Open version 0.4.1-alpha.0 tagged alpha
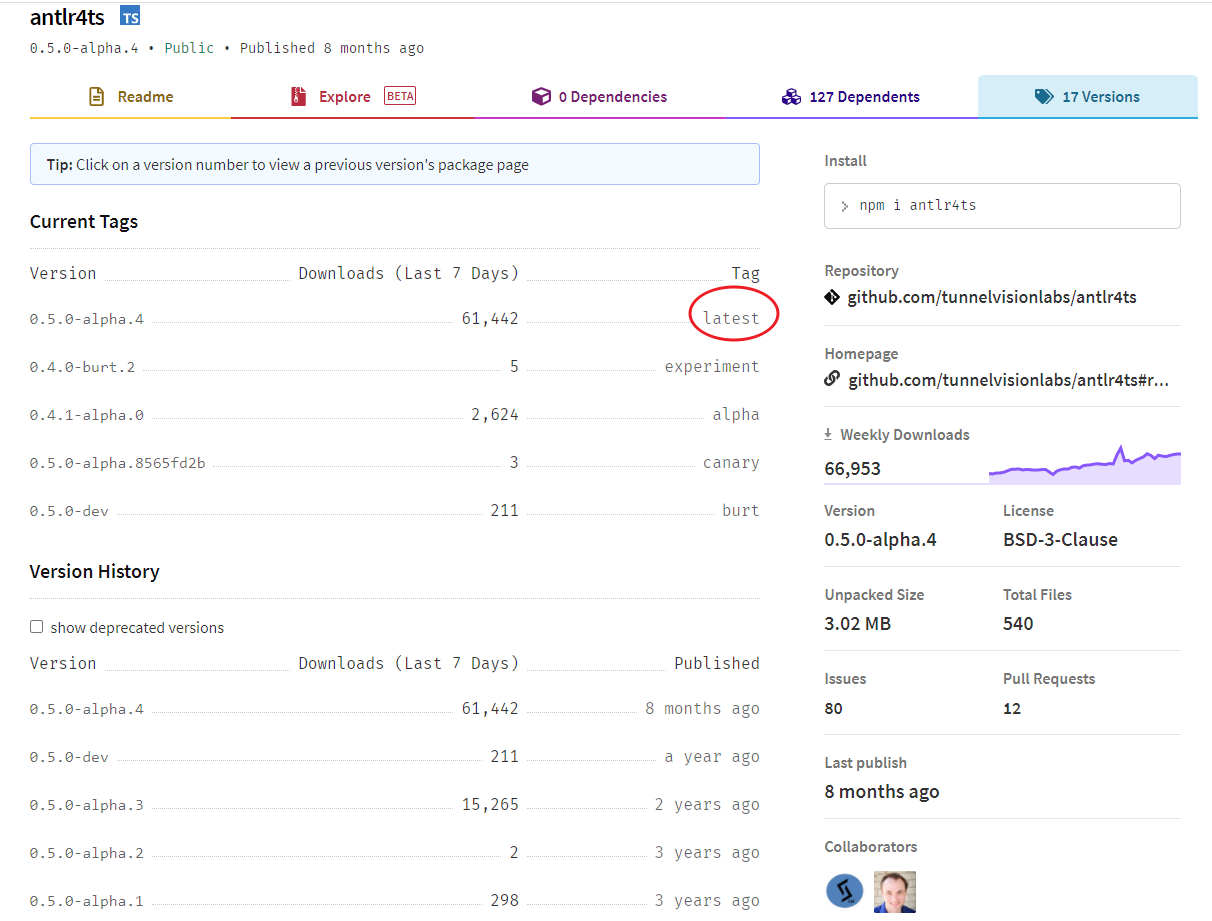 [86, 415]
